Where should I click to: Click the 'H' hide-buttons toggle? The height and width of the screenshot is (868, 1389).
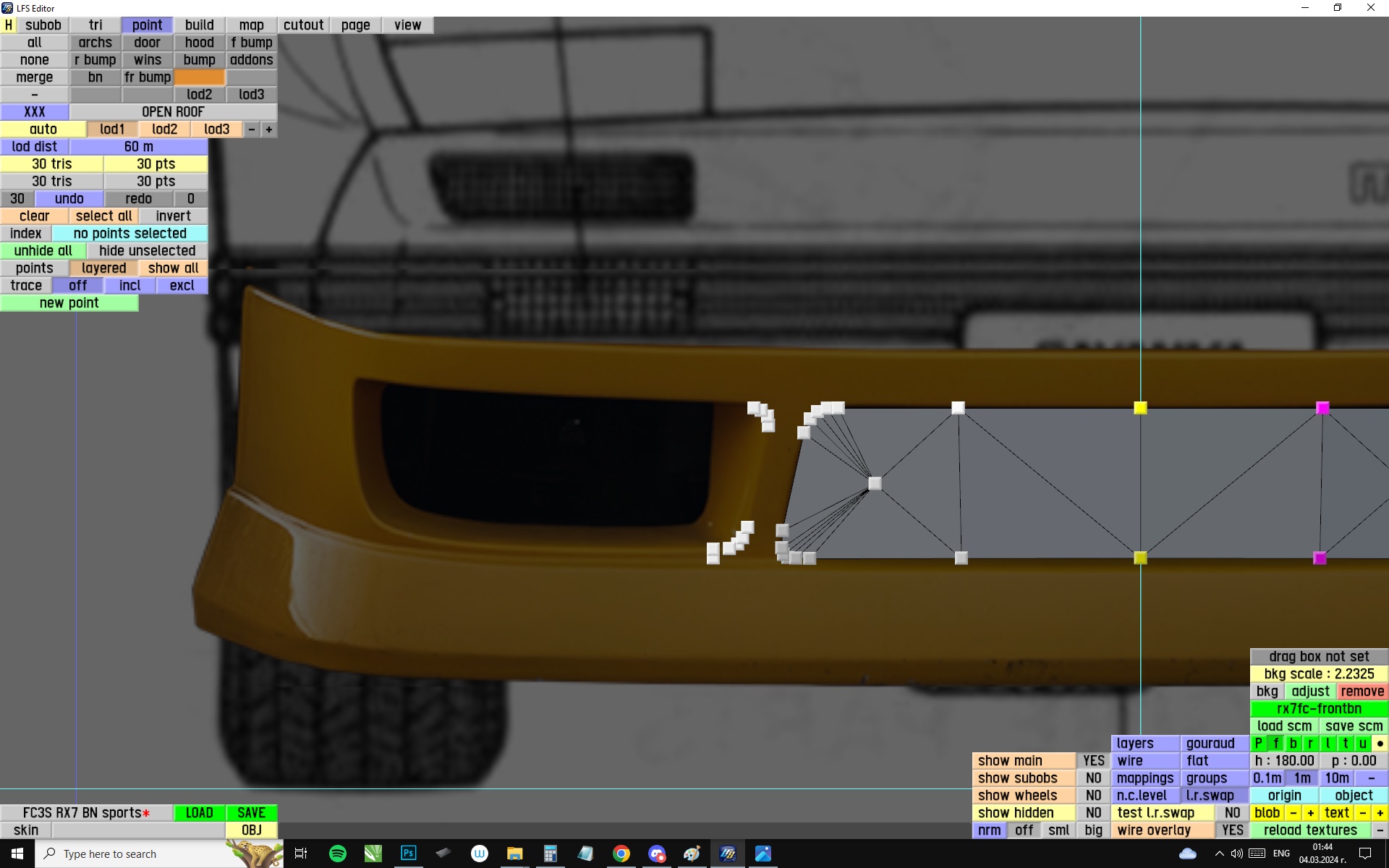pos(9,25)
